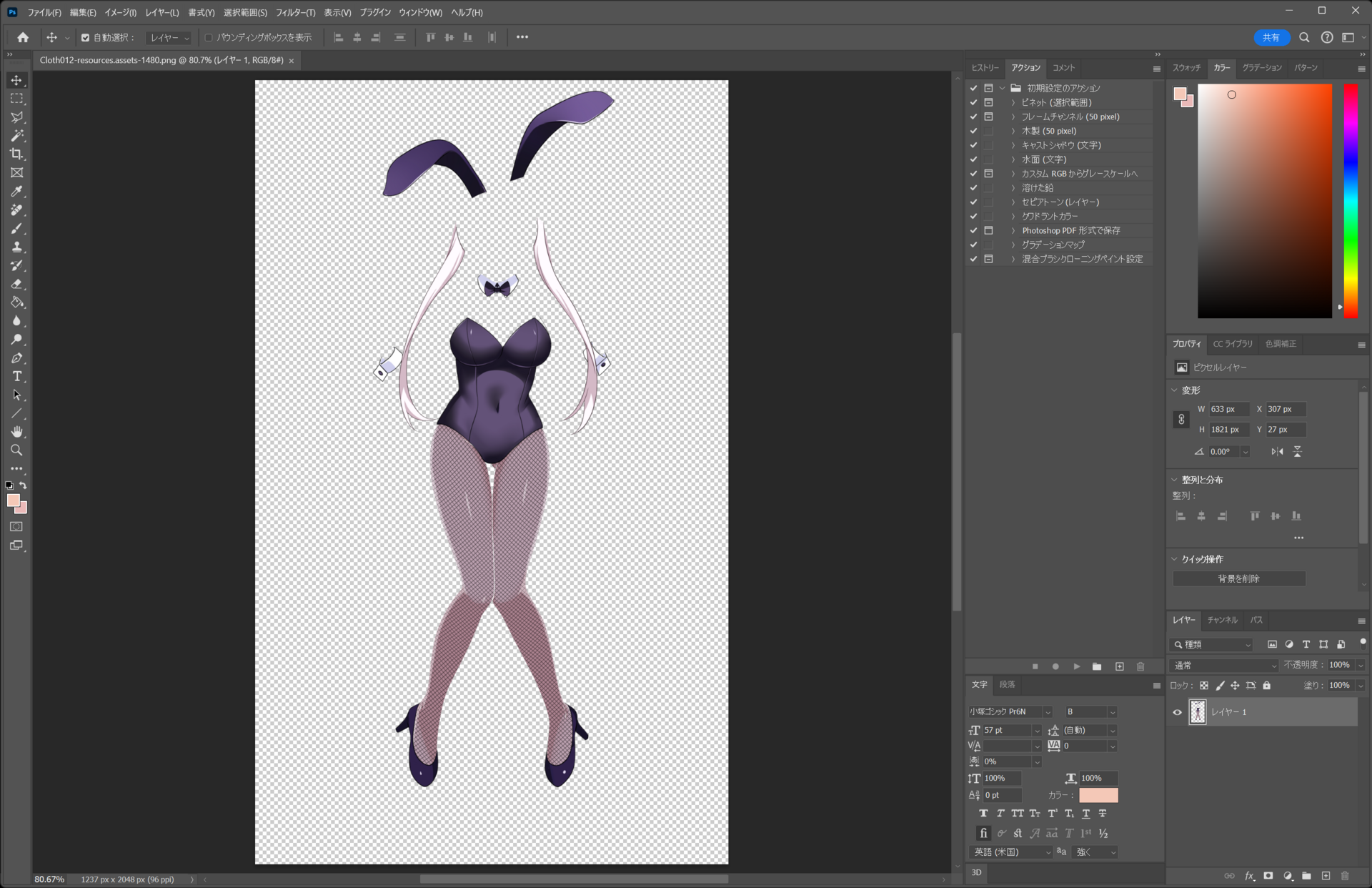Toggle dialog box for カスタム RGB からグレースケールへ
1372x888 pixels.
click(989, 174)
